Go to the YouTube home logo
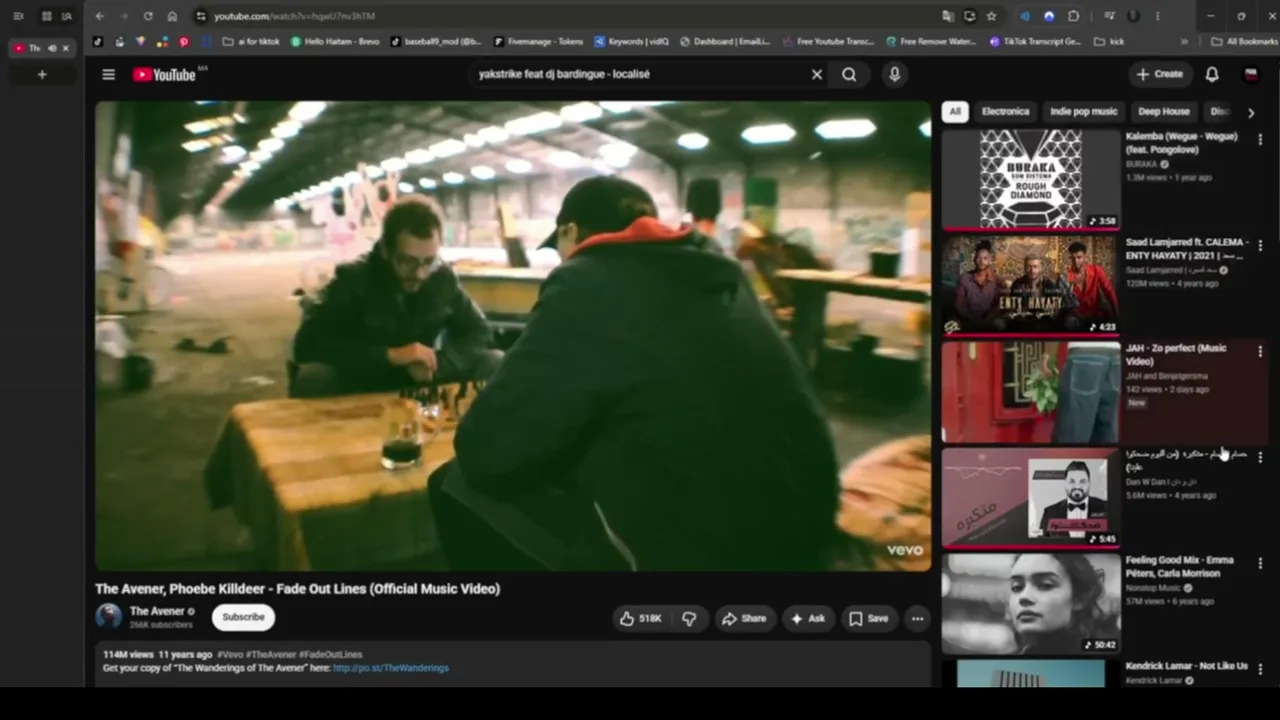1280x720 pixels. pos(165,74)
